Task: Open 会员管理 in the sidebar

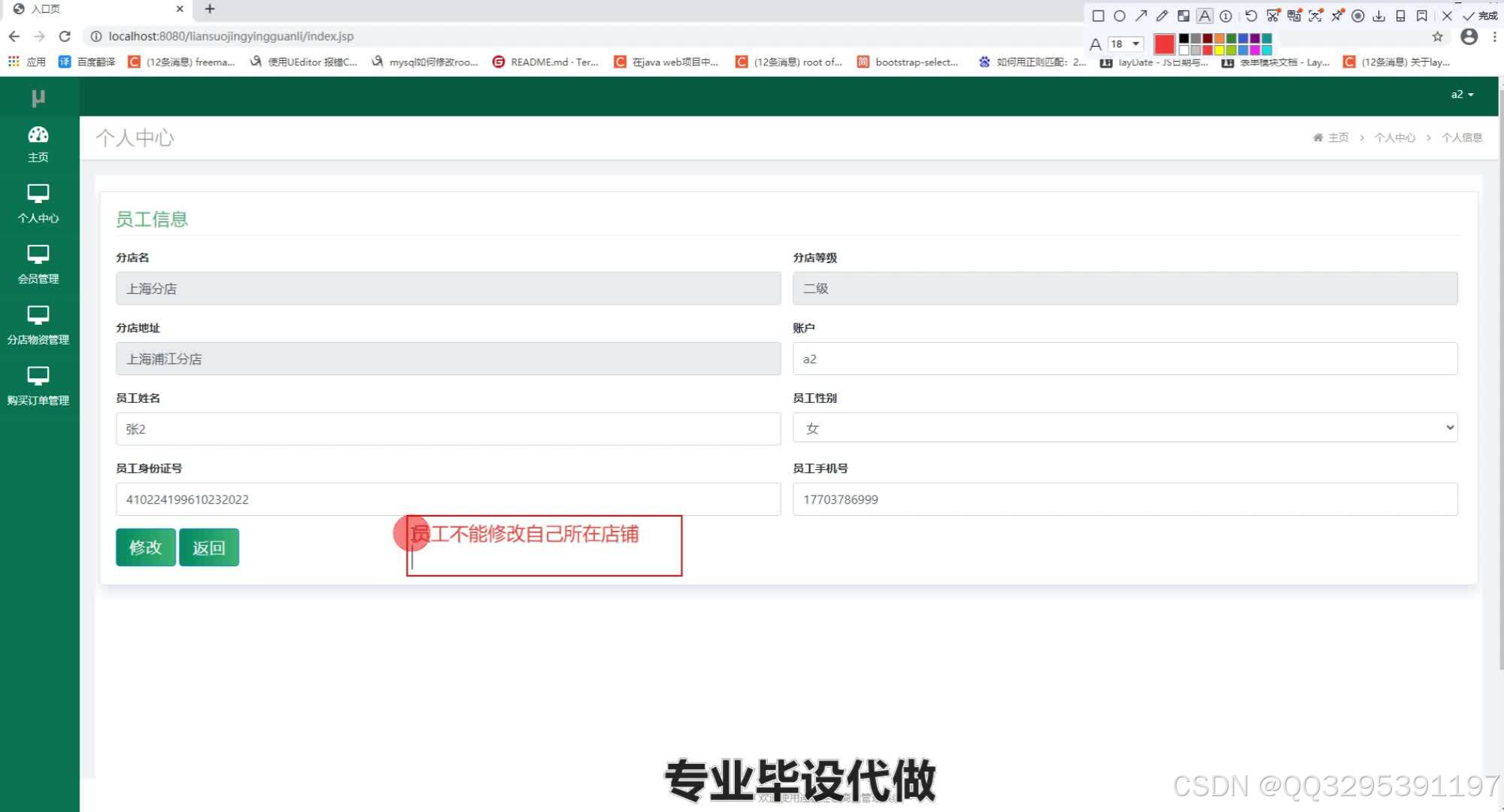Action: point(38,265)
